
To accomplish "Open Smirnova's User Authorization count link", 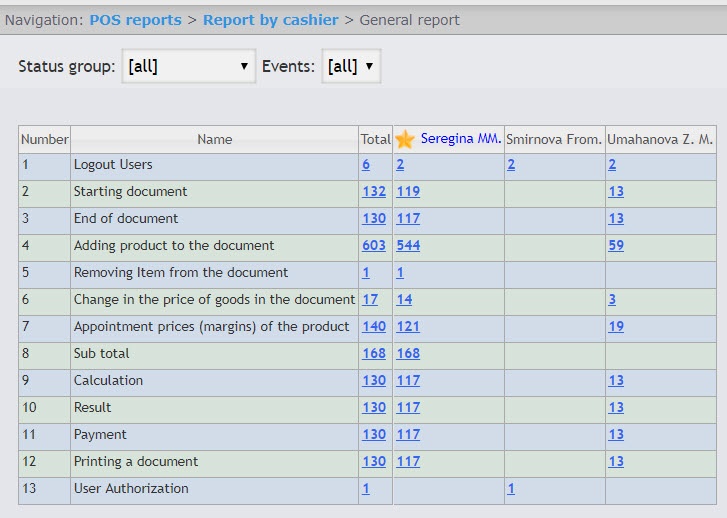I will (511, 488).
